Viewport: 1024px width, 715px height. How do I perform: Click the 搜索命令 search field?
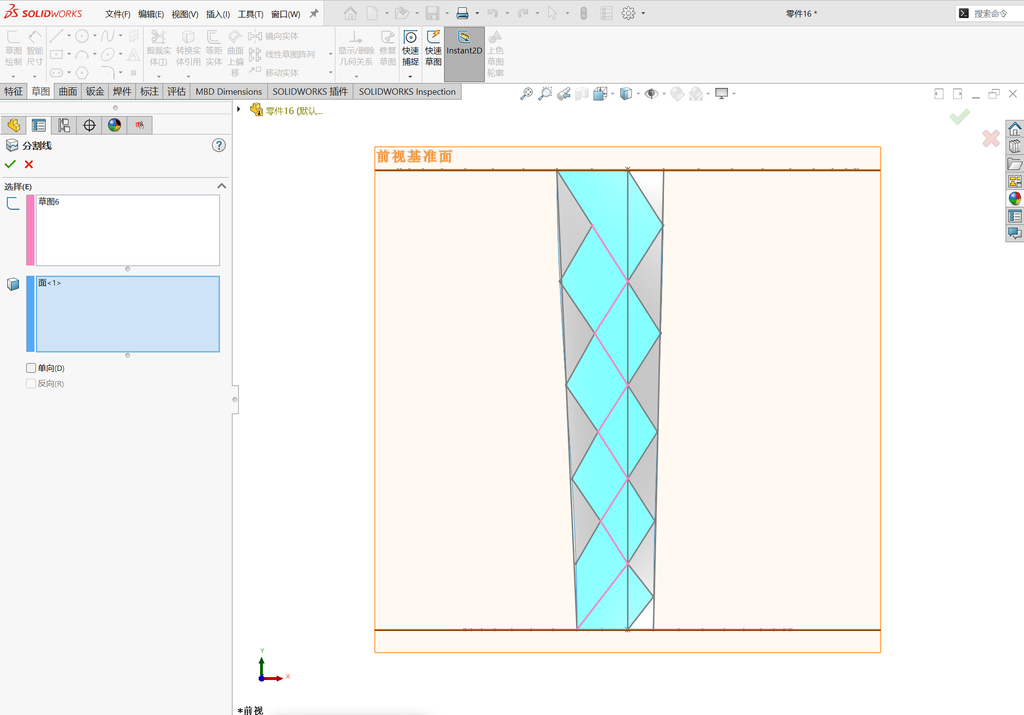(x=989, y=13)
